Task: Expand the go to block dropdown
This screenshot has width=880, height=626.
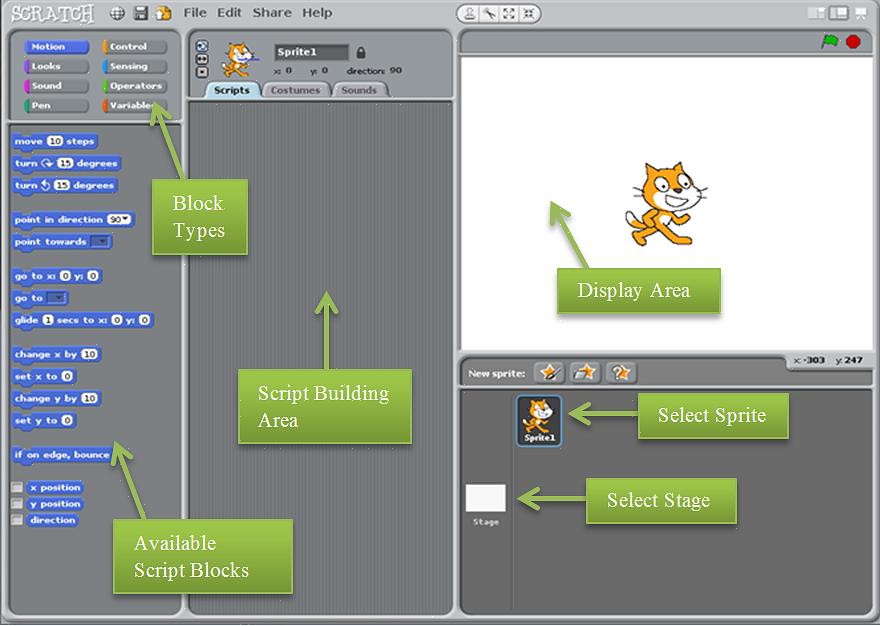Action: tap(56, 298)
